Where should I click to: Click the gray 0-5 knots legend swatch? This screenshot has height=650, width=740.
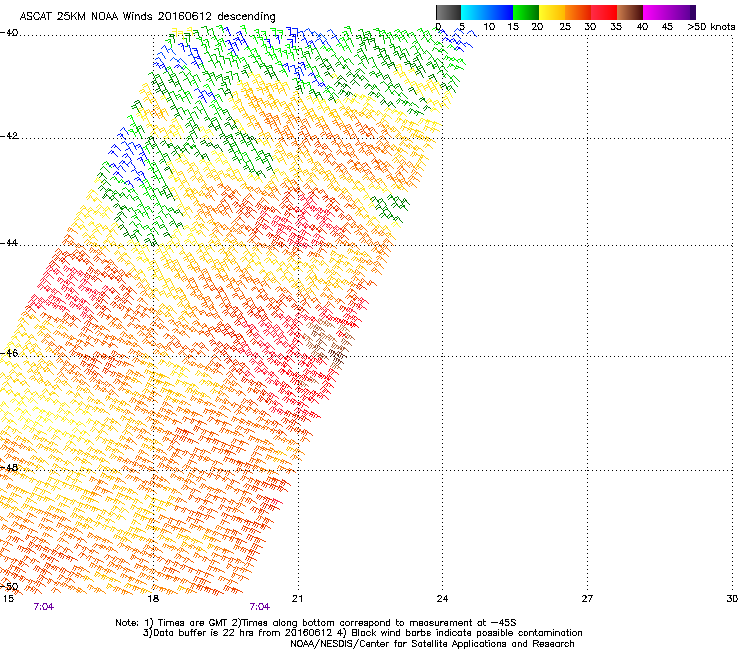coord(448,12)
